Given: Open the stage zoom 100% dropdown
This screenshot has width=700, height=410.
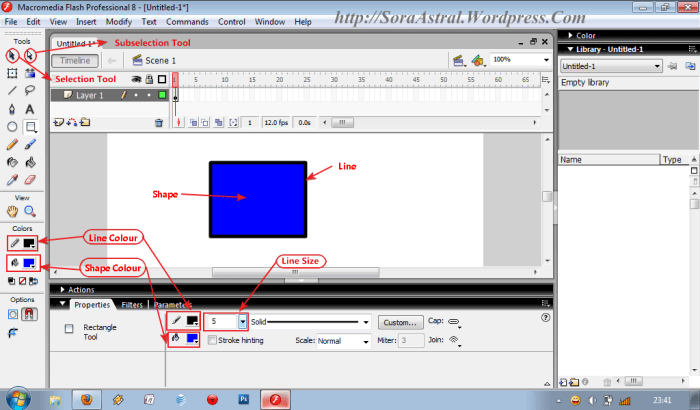Looking at the screenshot, I should coord(546,60).
